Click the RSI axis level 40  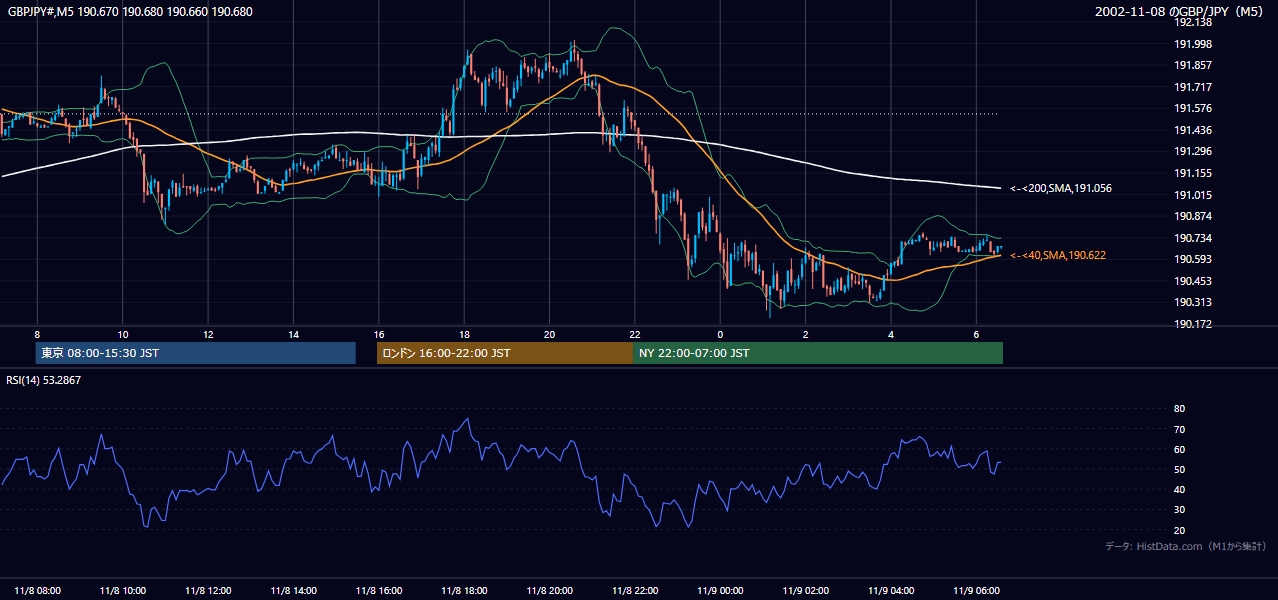pyautogui.click(x=1179, y=489)
